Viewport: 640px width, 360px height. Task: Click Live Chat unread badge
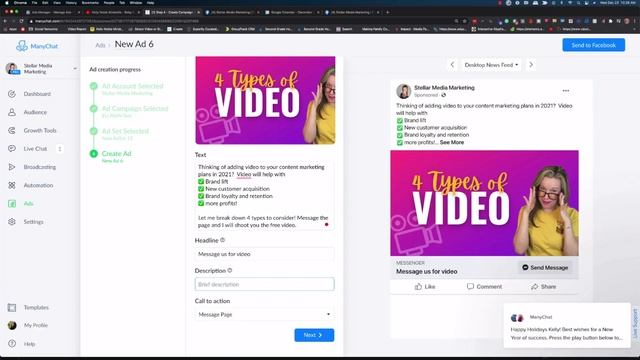pos(60,149)
